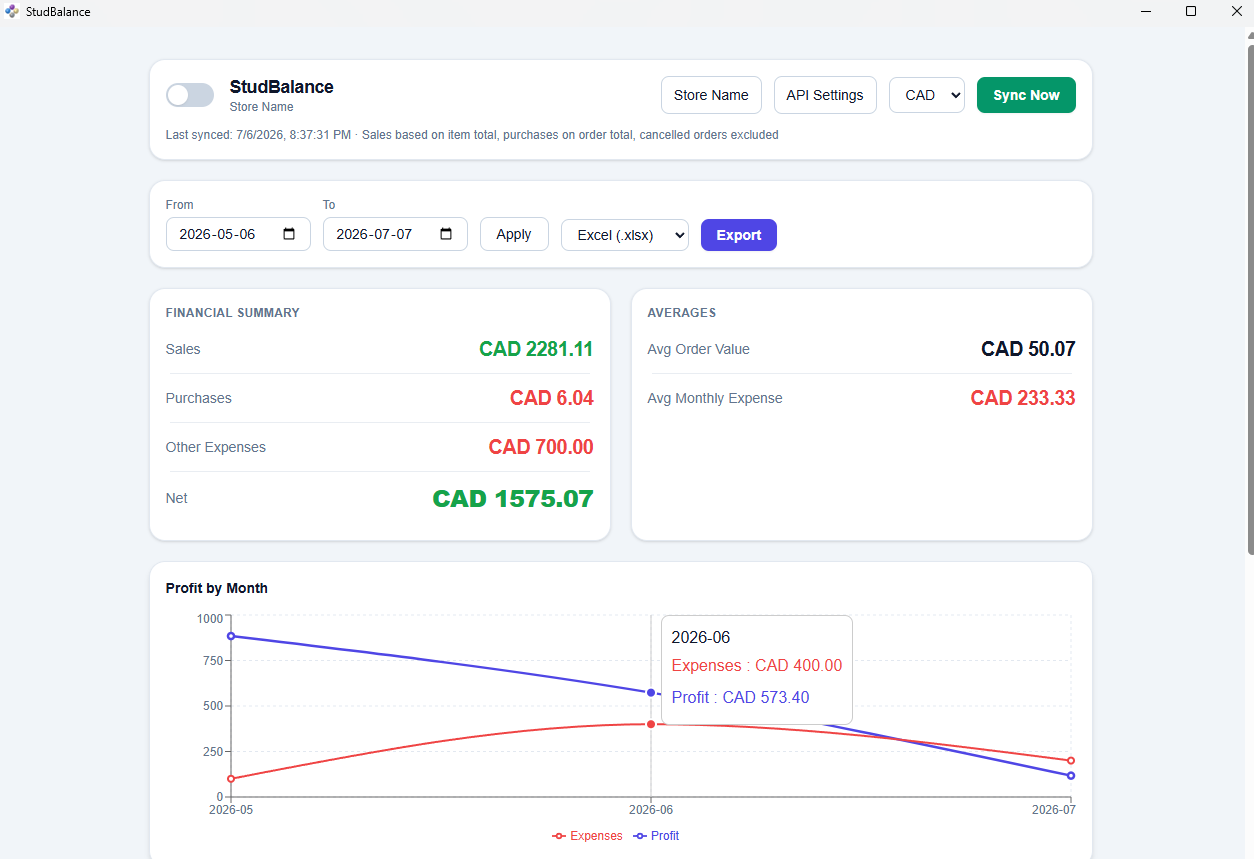1254x859 pixels.
Task: Open calendar picker in From date field
Action: (290, 234)
